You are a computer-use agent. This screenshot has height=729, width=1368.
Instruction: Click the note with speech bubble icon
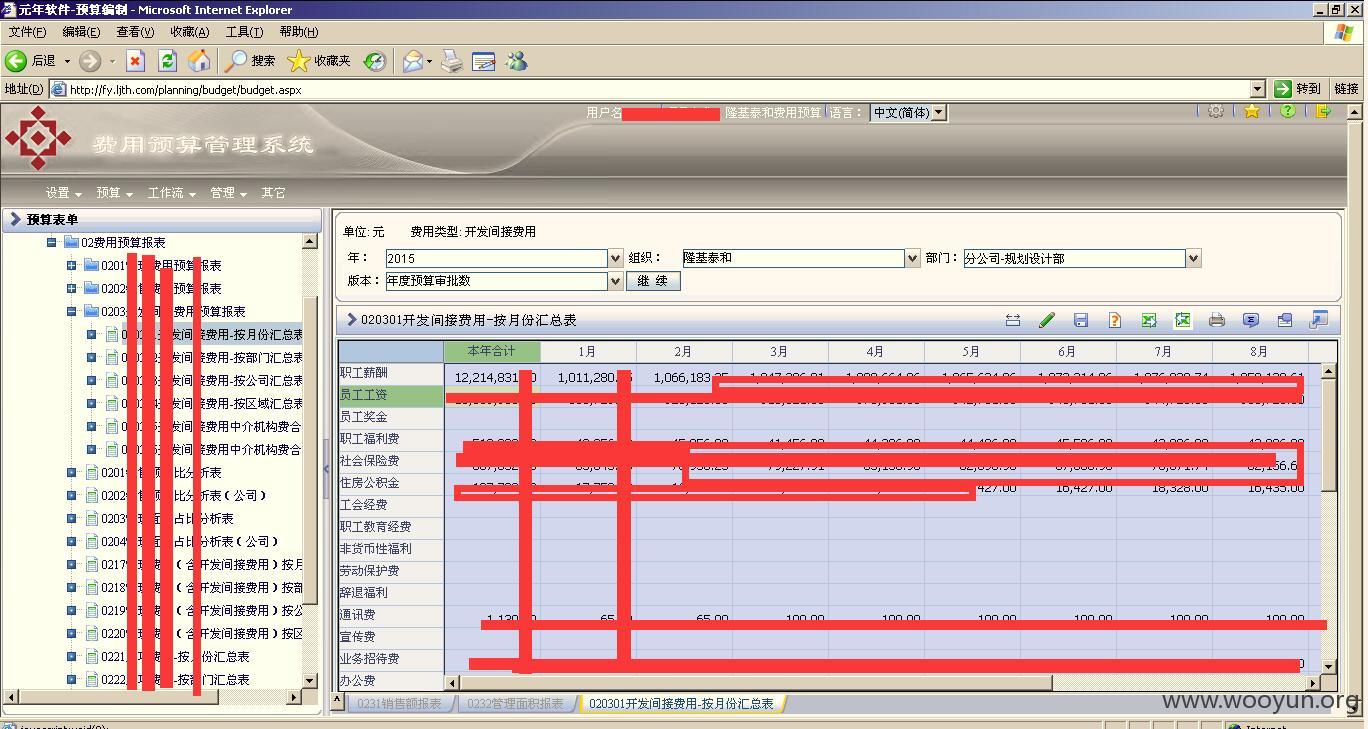[1285, 320]
